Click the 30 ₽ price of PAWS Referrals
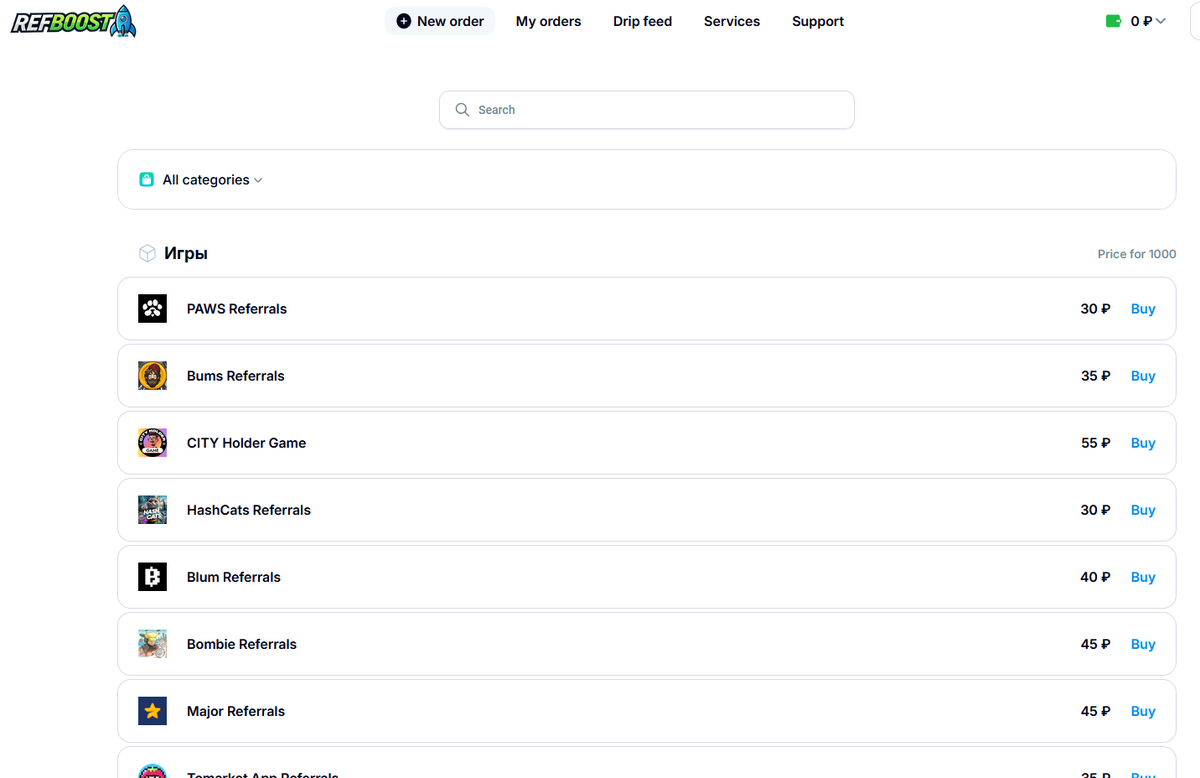 [1096, 309]
